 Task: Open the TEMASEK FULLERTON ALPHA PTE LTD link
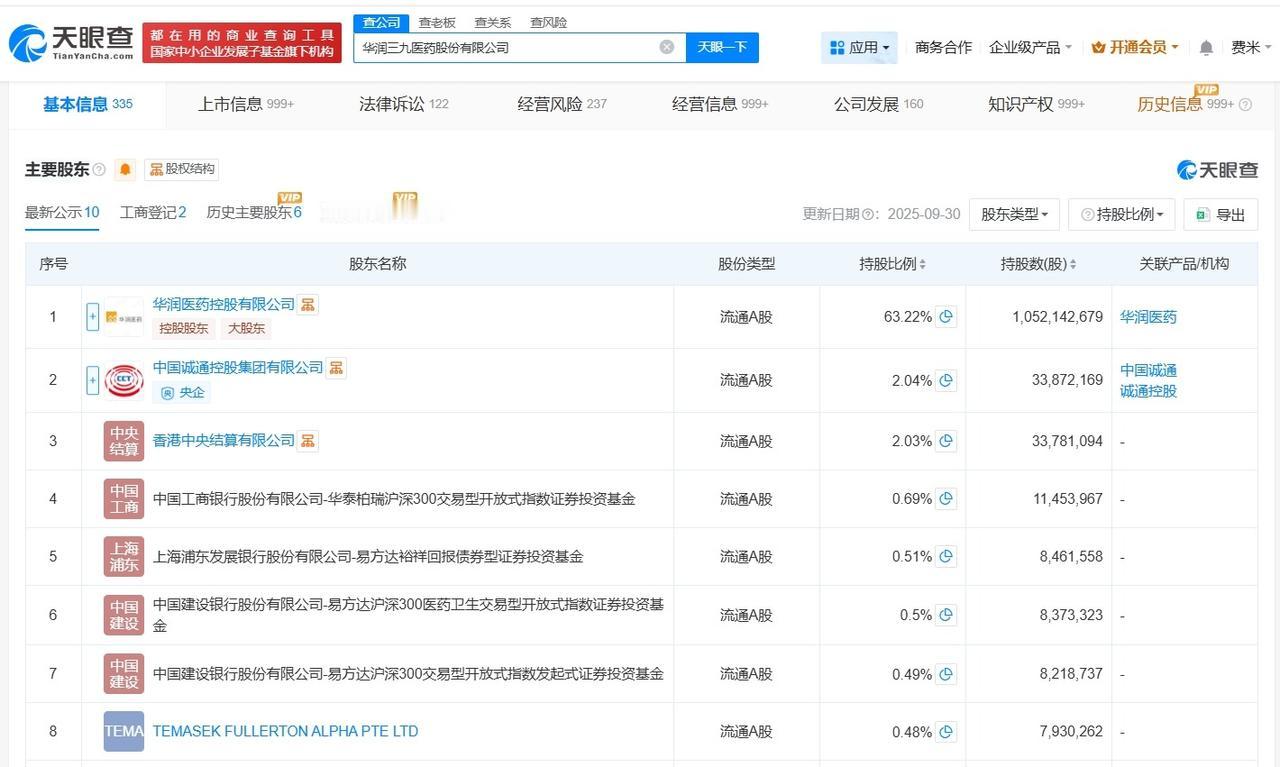(285, 731)
